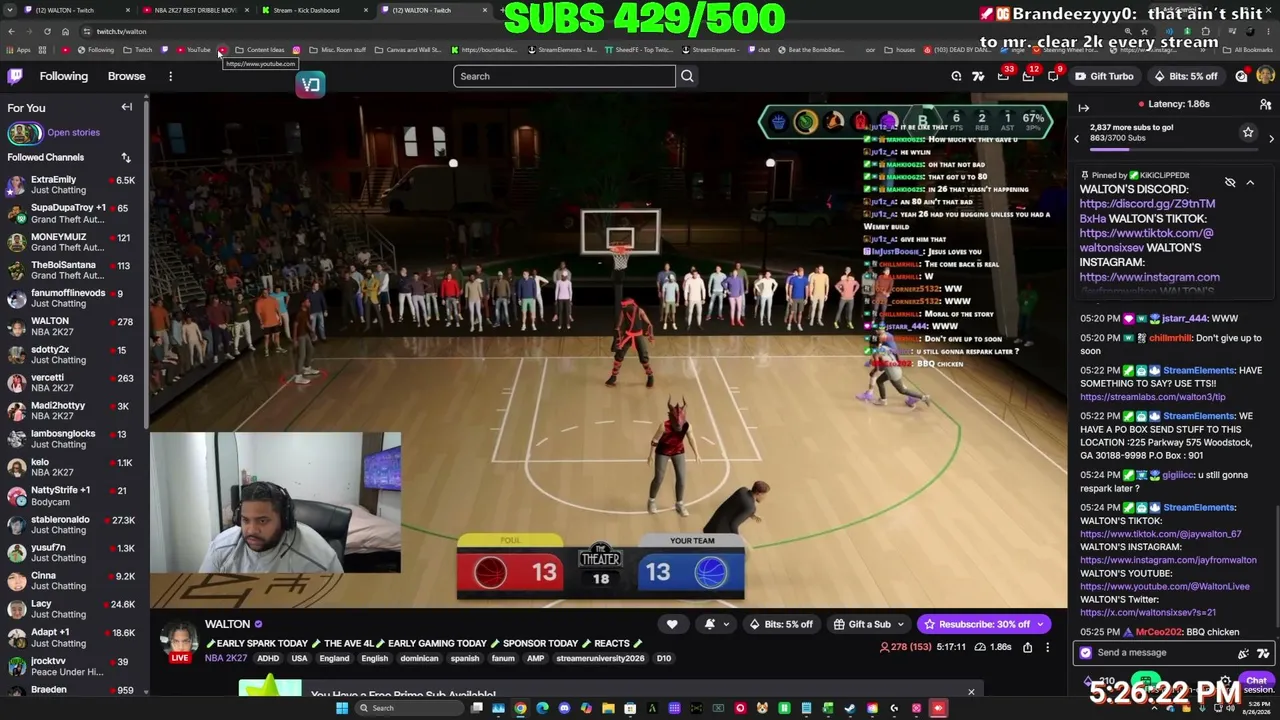Sort the Followed Channels list
This screenshot has height=720, width=1280.
[x=126, y=157]
